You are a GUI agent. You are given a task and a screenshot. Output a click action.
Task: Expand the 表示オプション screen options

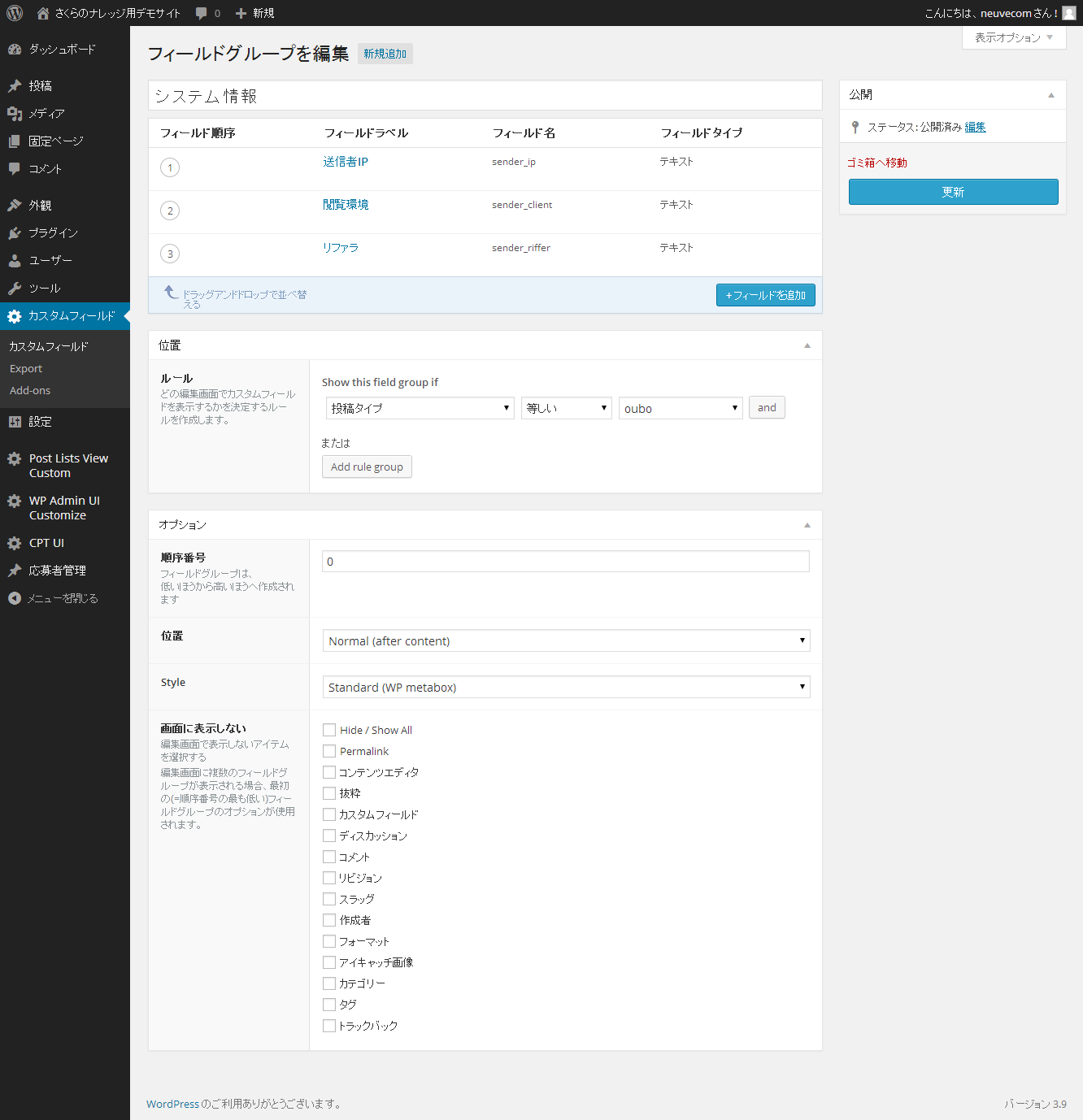click(x=1013, y=37)
